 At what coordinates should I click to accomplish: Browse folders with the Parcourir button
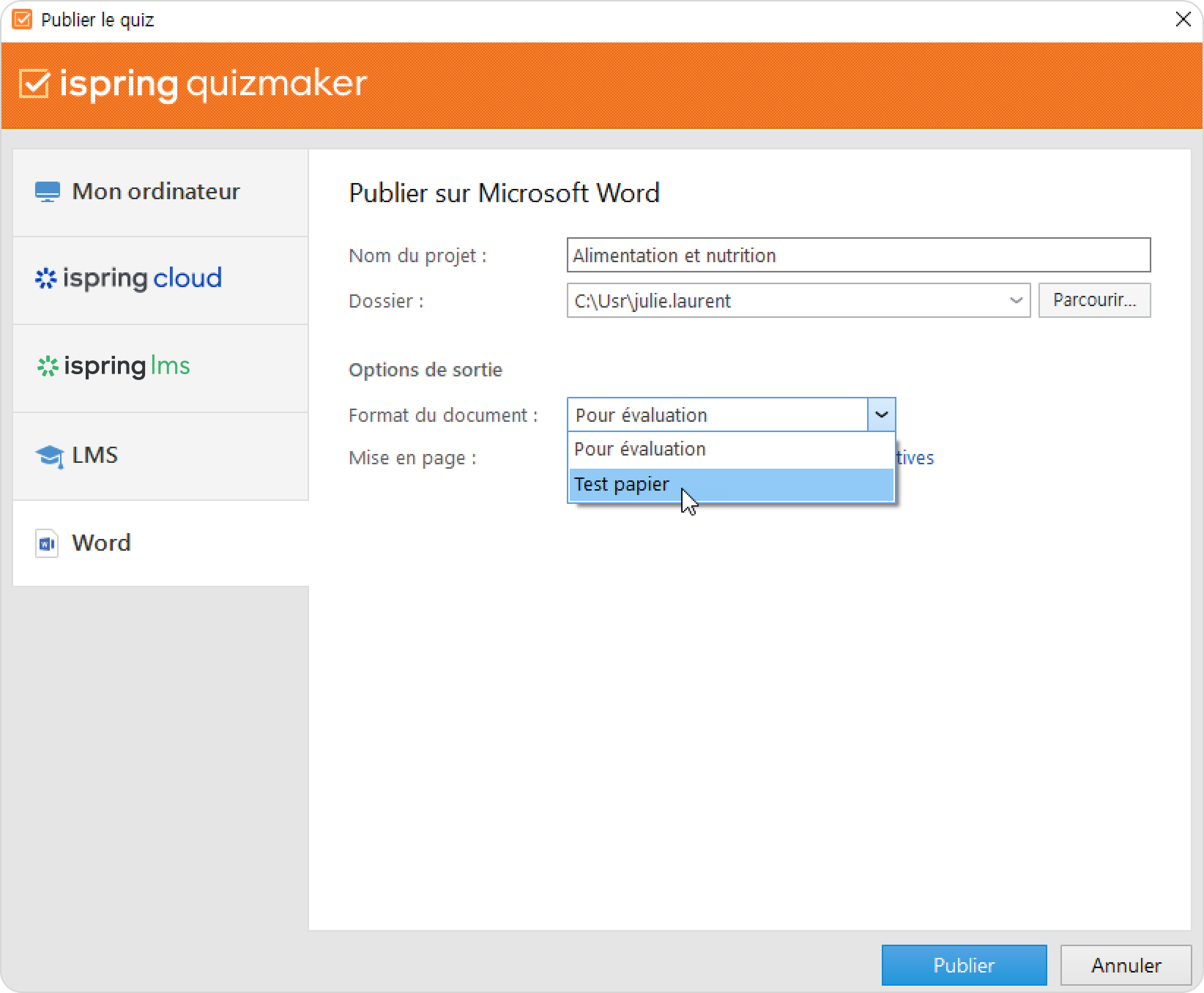point(1094,301)
